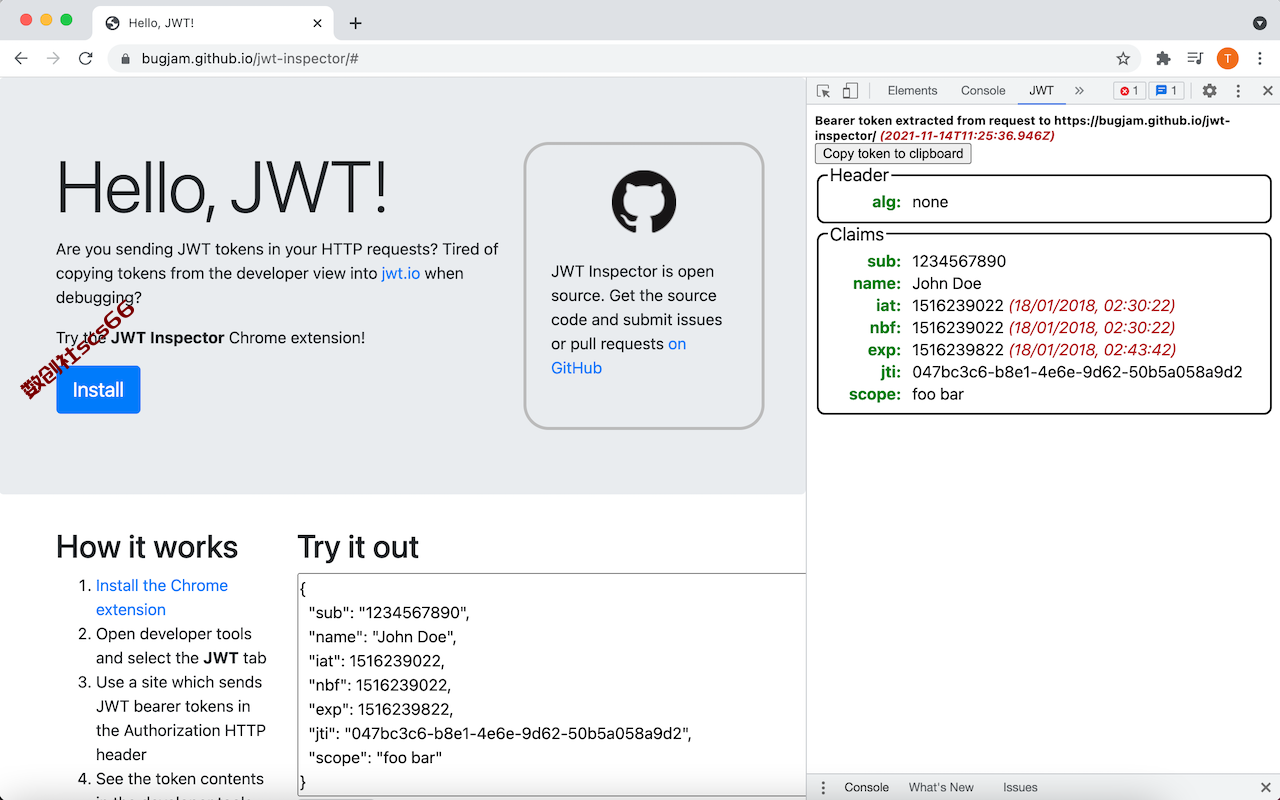
Task: Close the 'Hello, JWT!' browser tab
Action: click(x=318, y=23)
